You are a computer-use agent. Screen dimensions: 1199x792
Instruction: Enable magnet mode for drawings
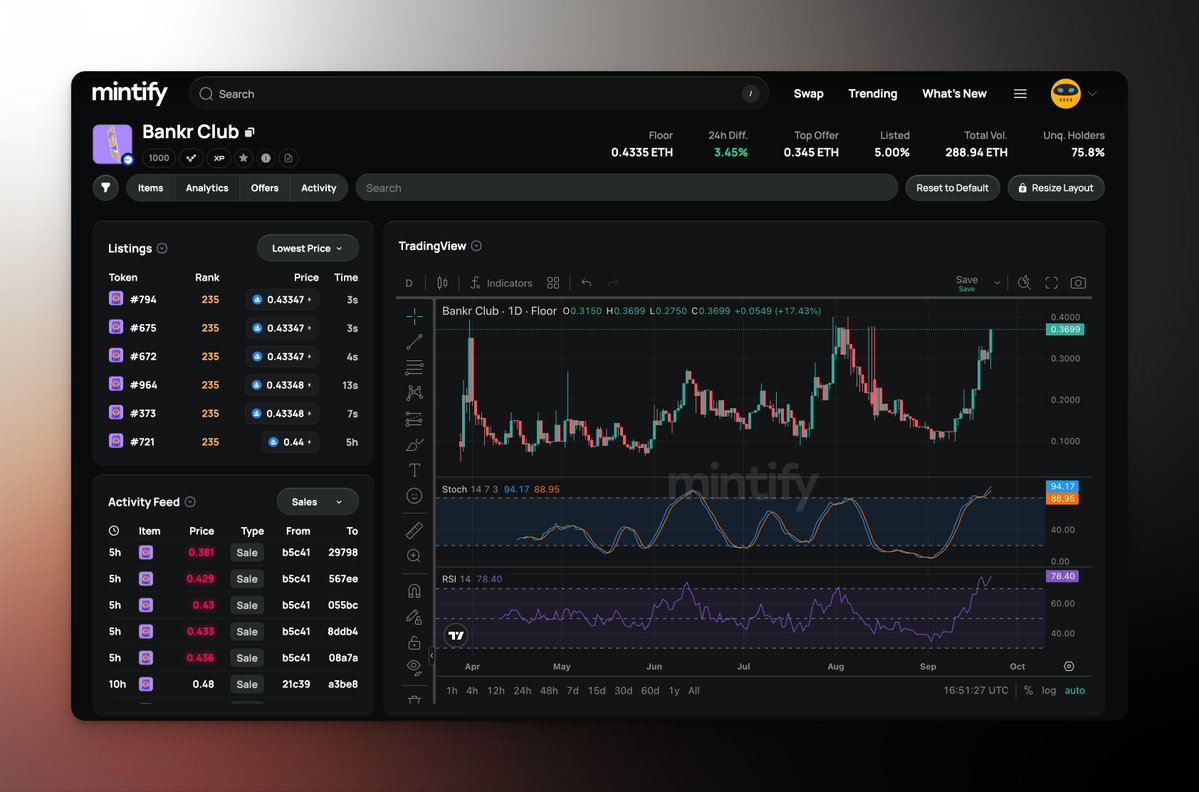point(414,589)
